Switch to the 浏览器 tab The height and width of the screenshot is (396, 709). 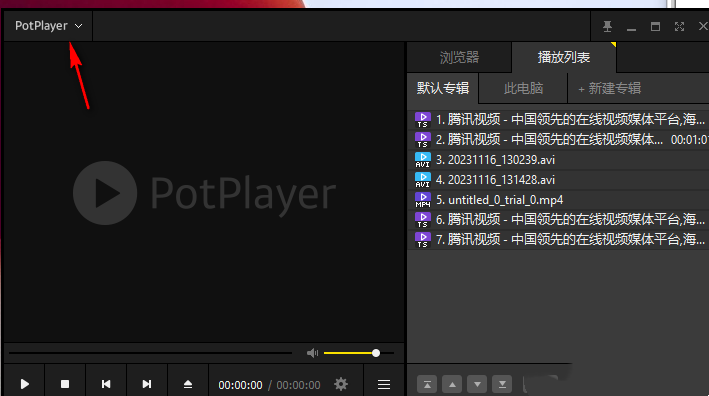pyautogui.click(x=459, y=57)
